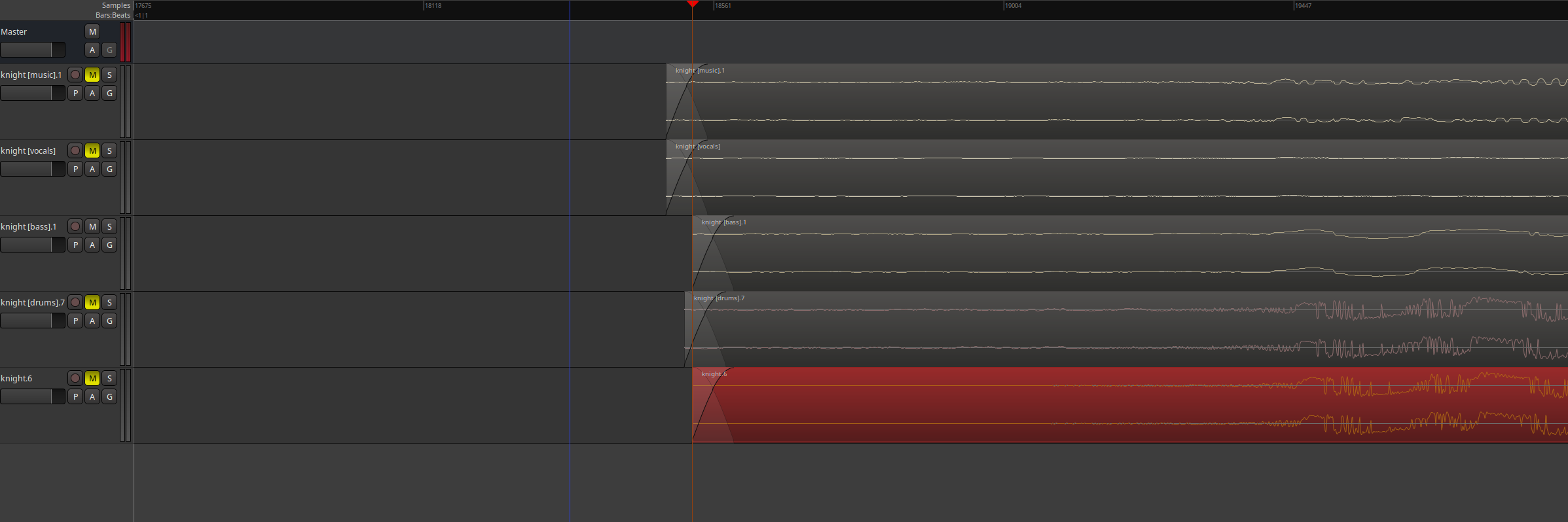Select the knight [music].1 track name
Screen dimensions: 1568x522
(31, 75)
